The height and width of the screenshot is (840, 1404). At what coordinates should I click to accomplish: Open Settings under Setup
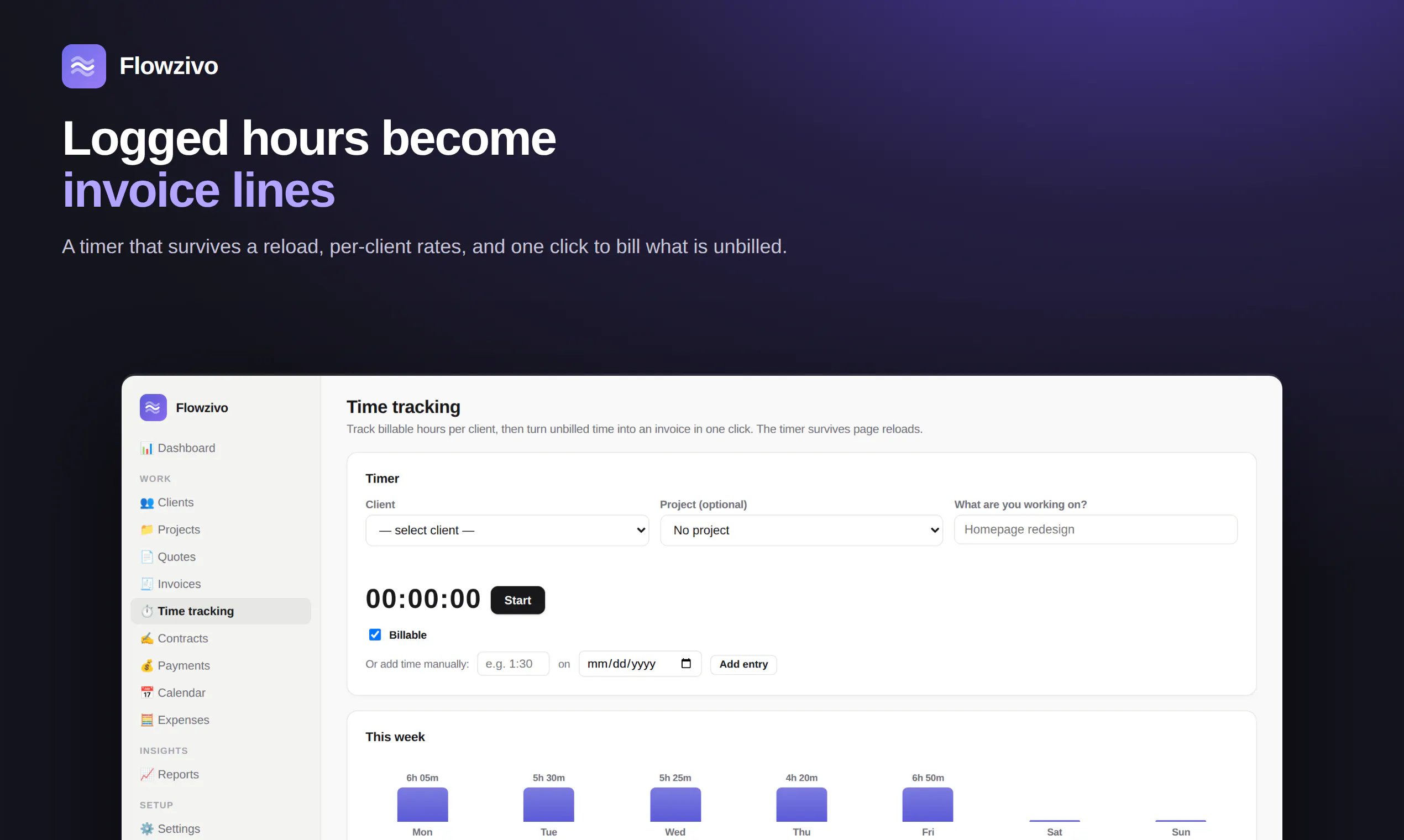(x=221, y=829)
